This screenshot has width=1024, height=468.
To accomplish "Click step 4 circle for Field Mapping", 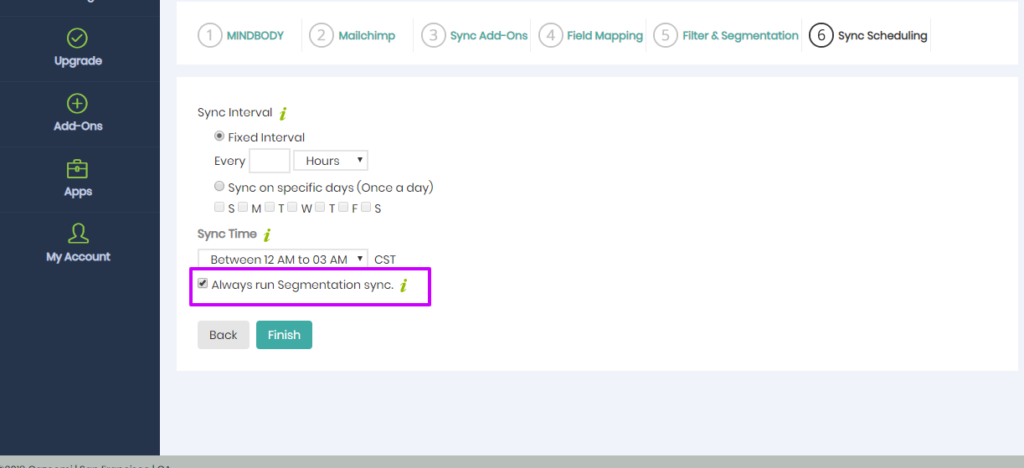I will point(551,35).
